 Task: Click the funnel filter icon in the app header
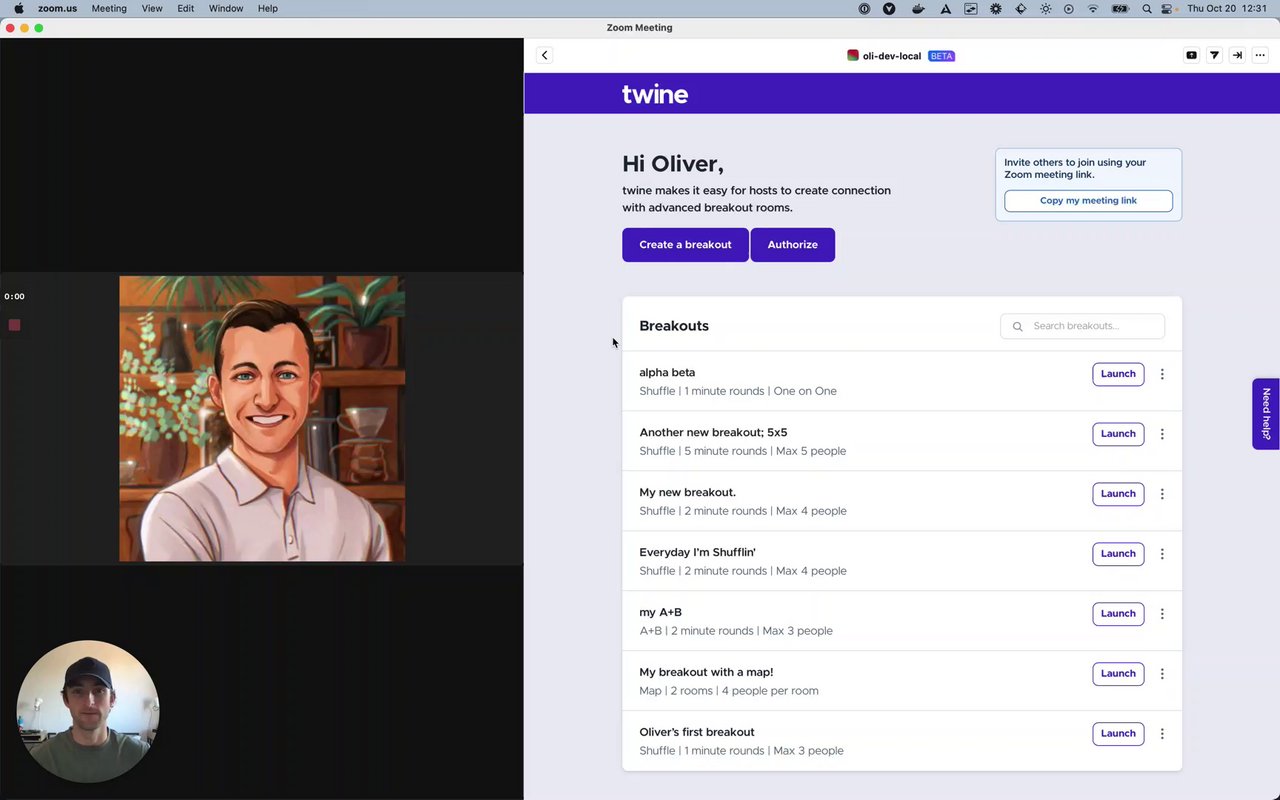pos(1214,55)
